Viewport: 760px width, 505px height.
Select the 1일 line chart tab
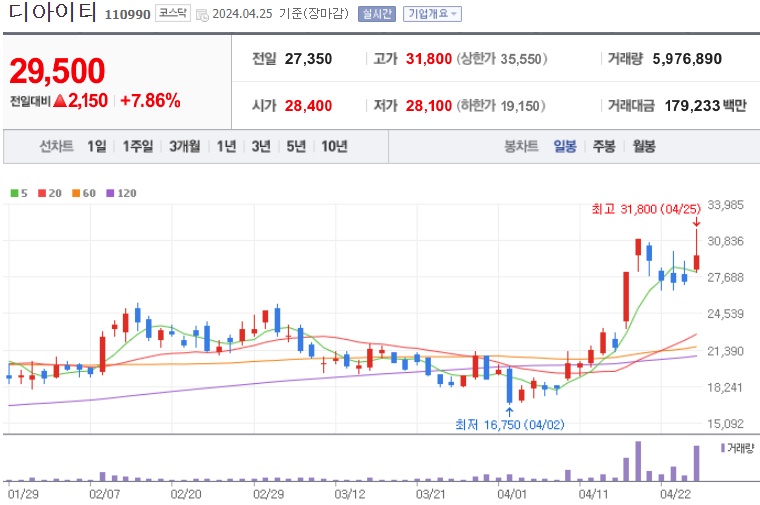tap(97, 146)
